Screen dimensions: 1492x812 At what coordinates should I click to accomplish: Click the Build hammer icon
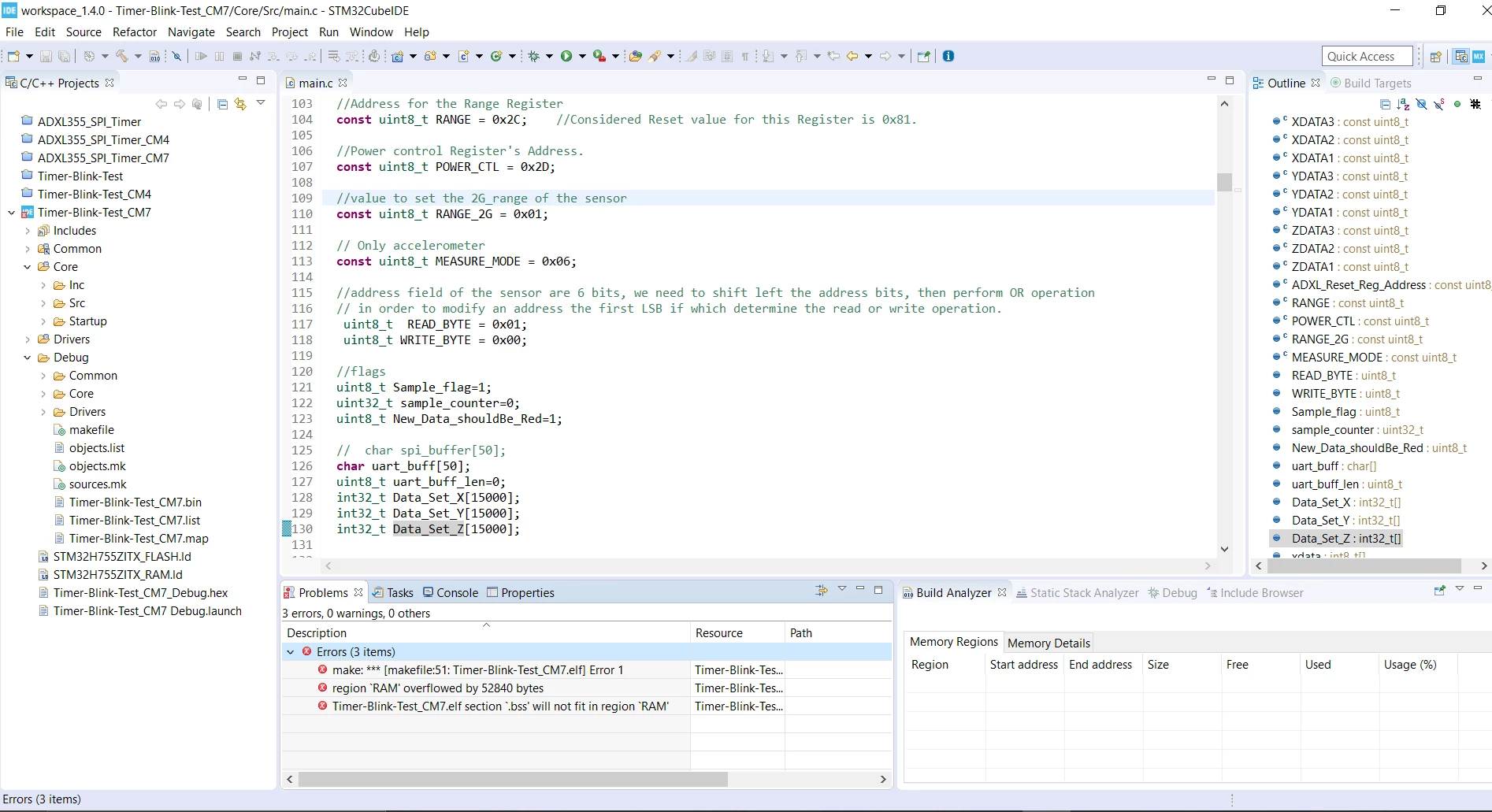click(122, 56)
